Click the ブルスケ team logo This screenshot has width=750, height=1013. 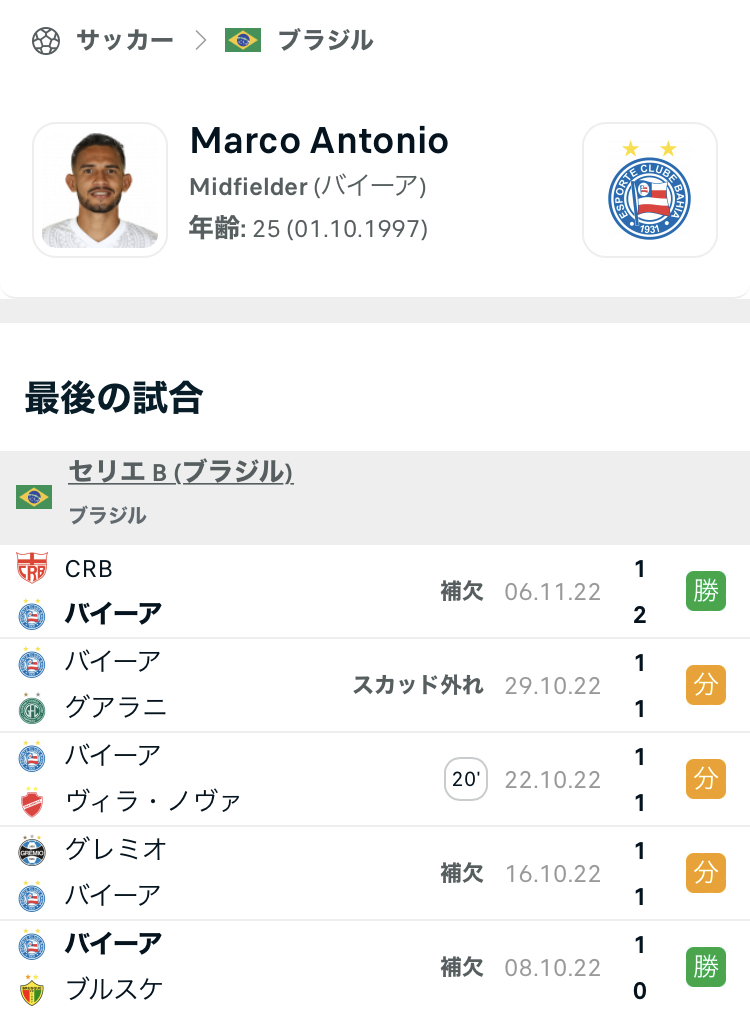pyautogui.click(x=32, y=990)
